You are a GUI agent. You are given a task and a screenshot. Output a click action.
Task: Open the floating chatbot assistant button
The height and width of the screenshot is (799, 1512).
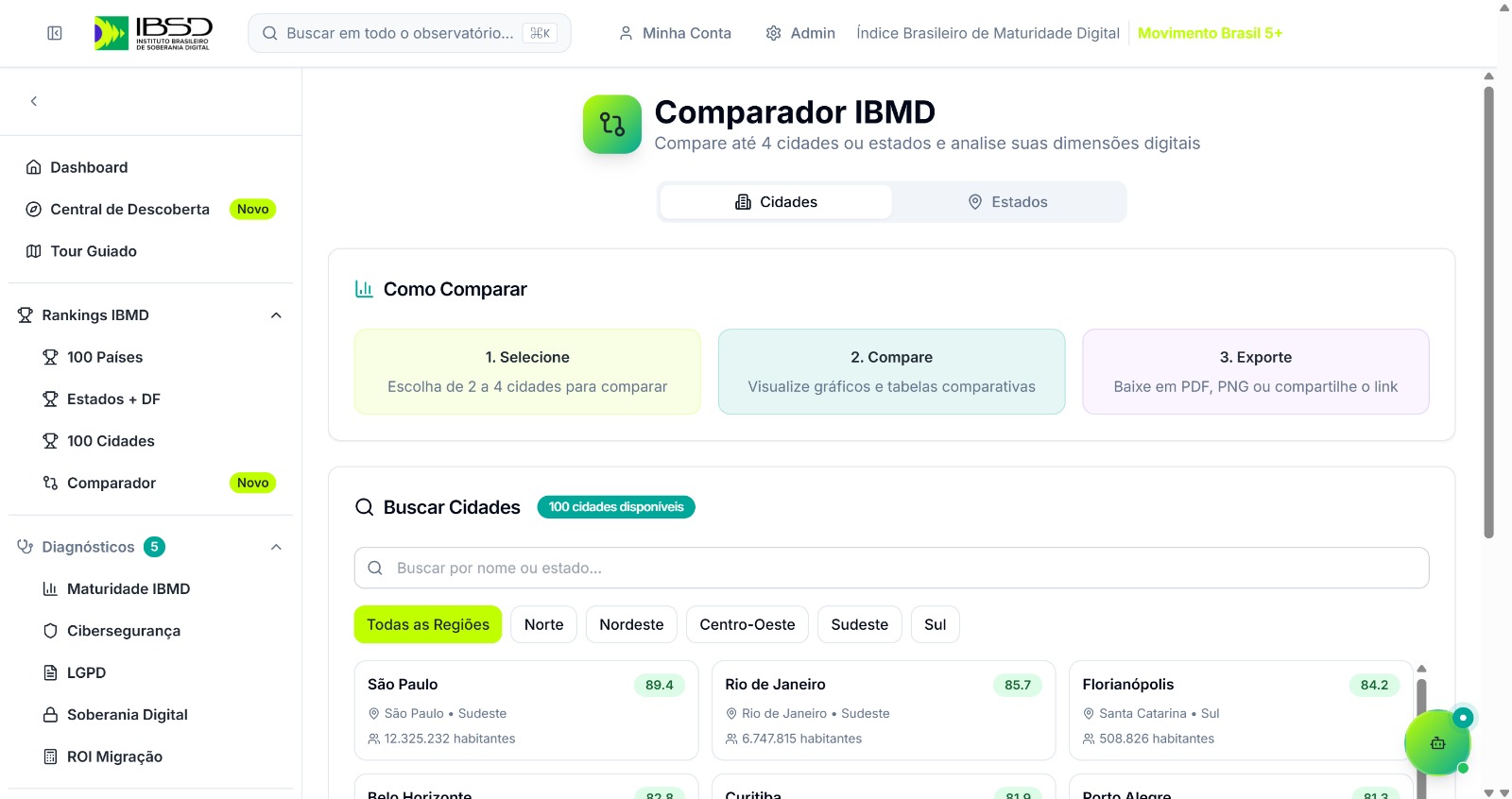[x=1437, y=743]
